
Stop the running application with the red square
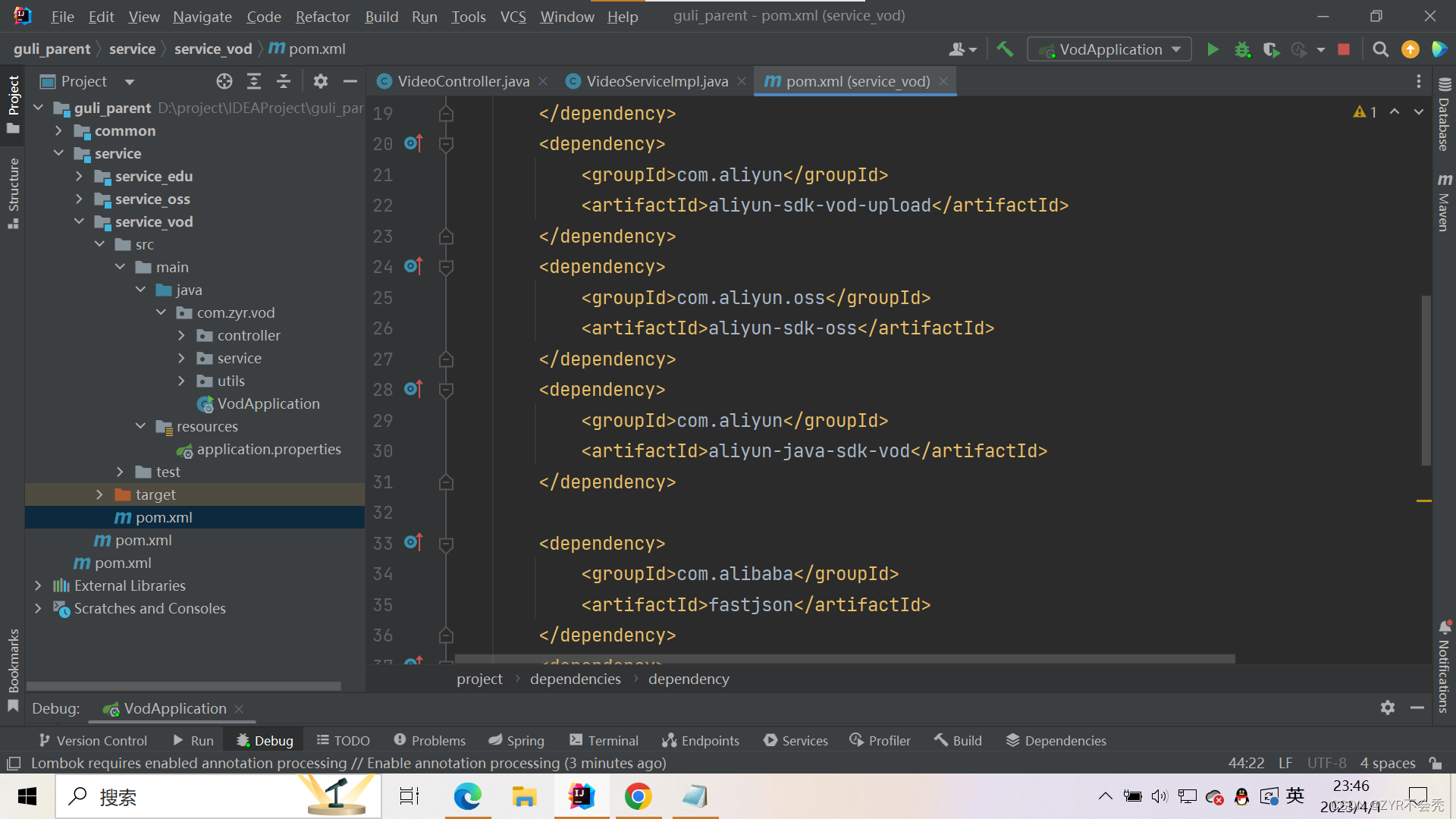click(1344, 49)
